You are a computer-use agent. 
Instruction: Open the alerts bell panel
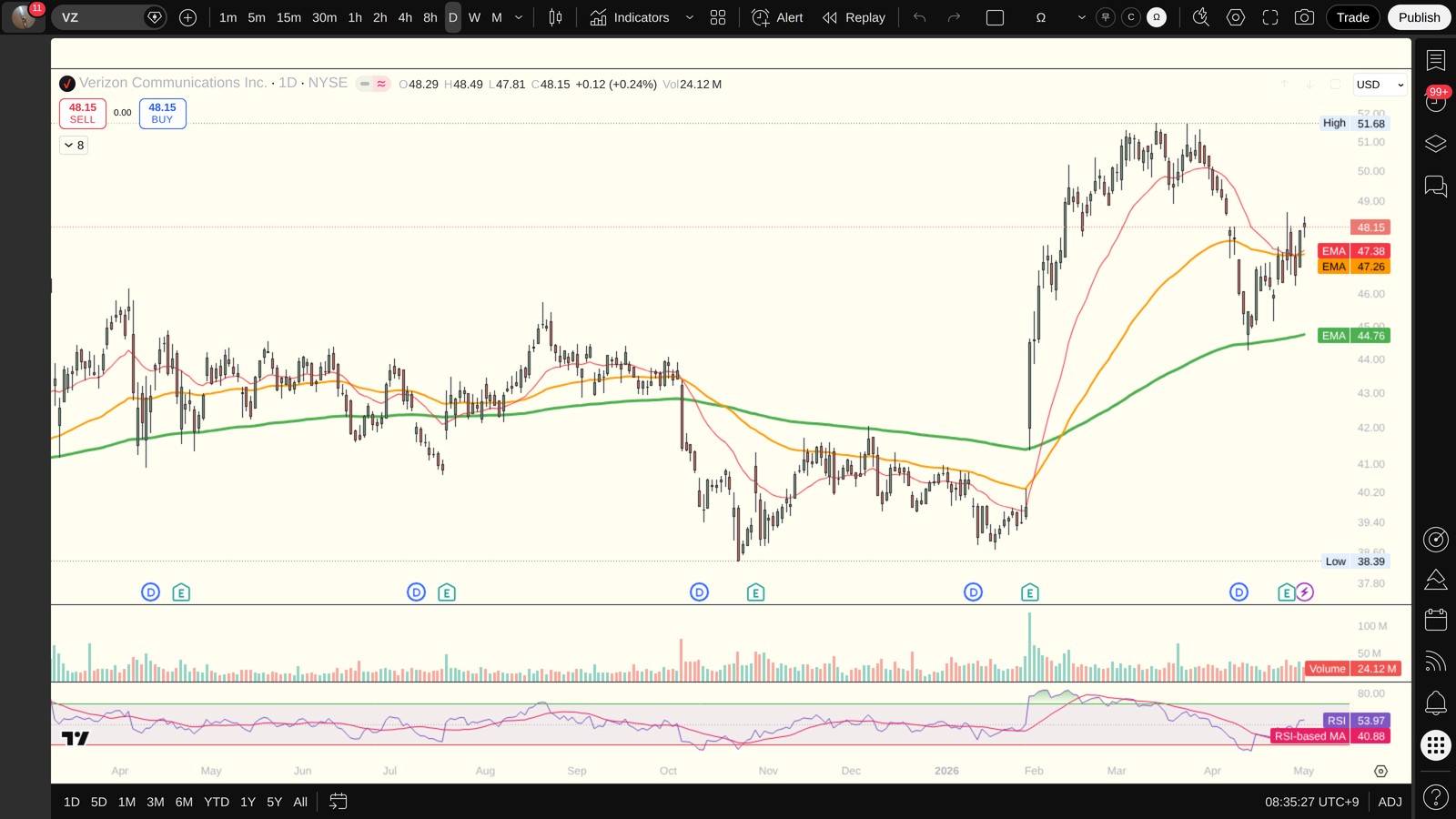pyautogui.click(x=1436, y=703)
